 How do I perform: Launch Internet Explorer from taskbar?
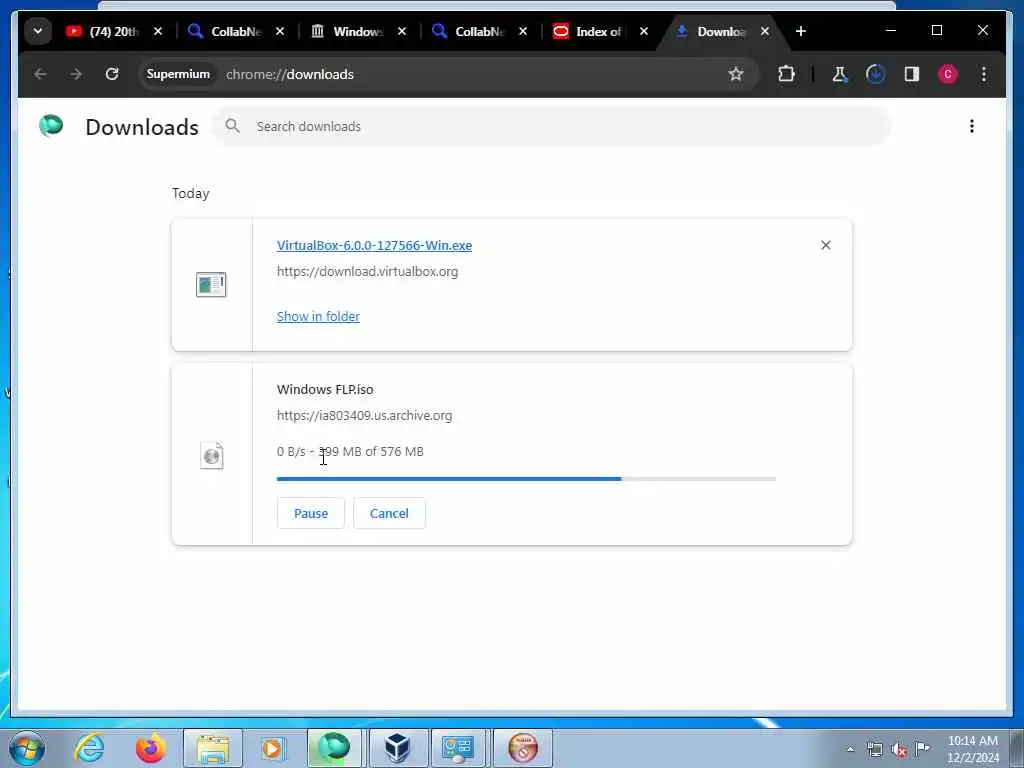pos(89,748)
